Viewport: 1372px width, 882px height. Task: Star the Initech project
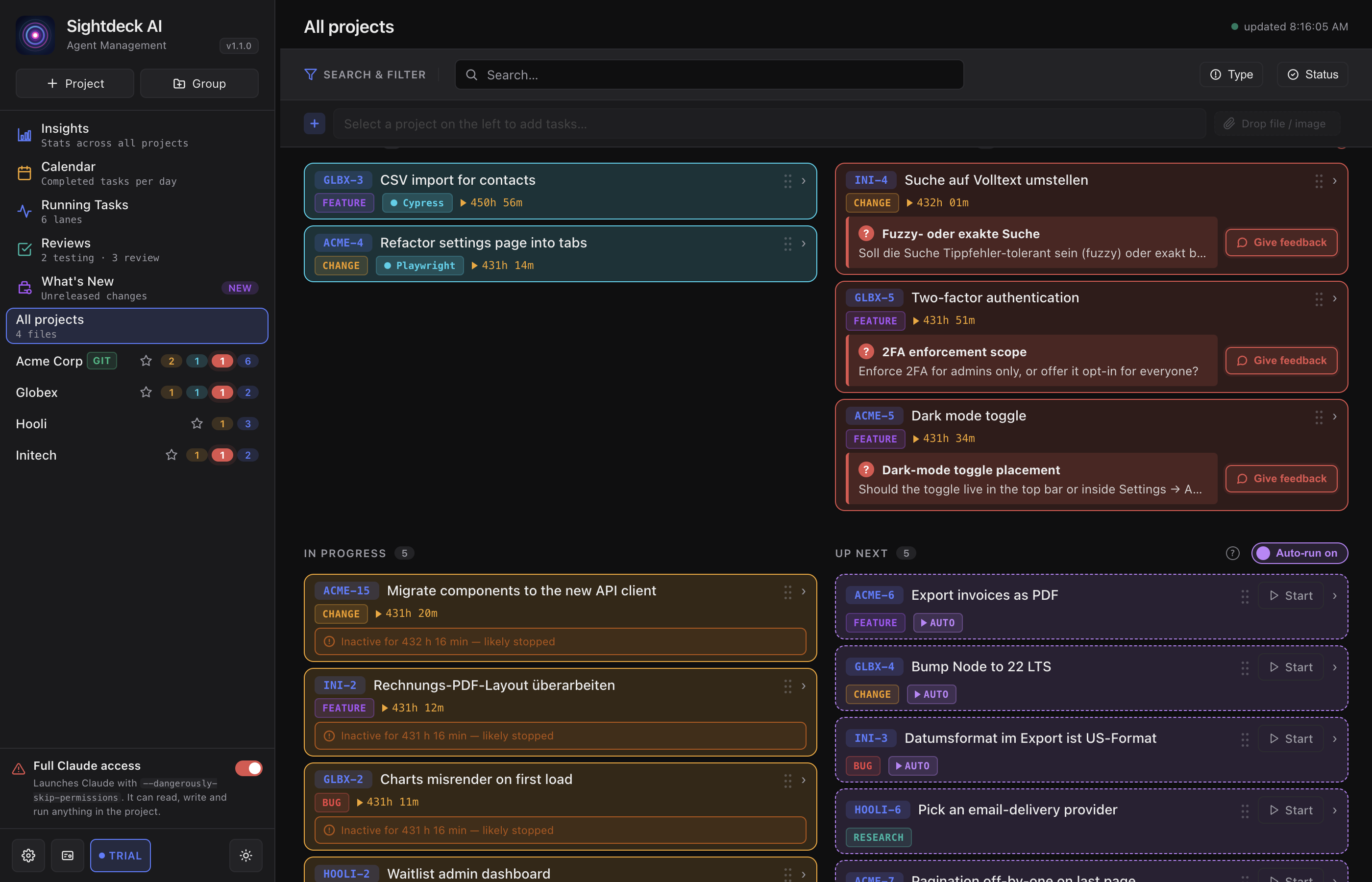[171, 455]
